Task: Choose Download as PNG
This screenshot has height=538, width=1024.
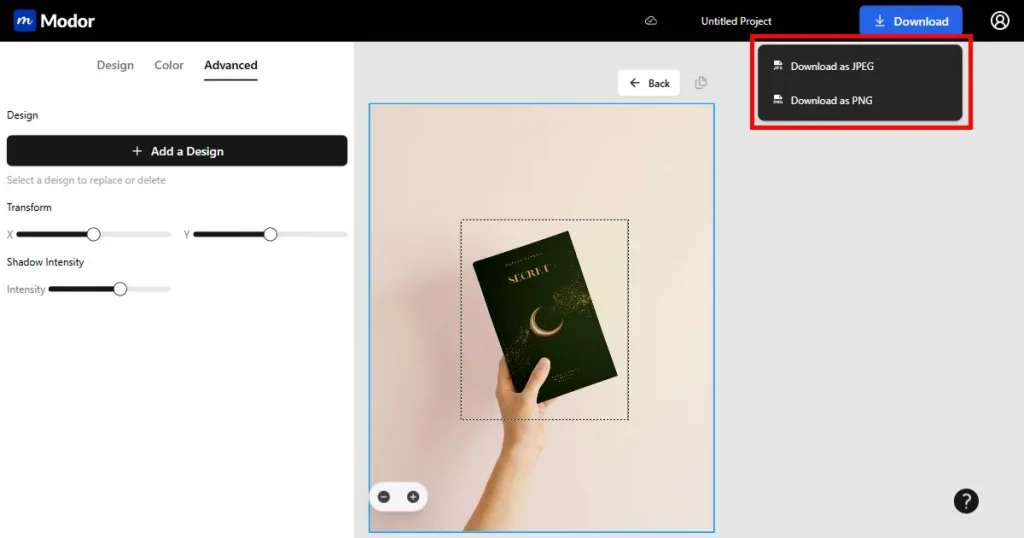Action: [859, 101]
